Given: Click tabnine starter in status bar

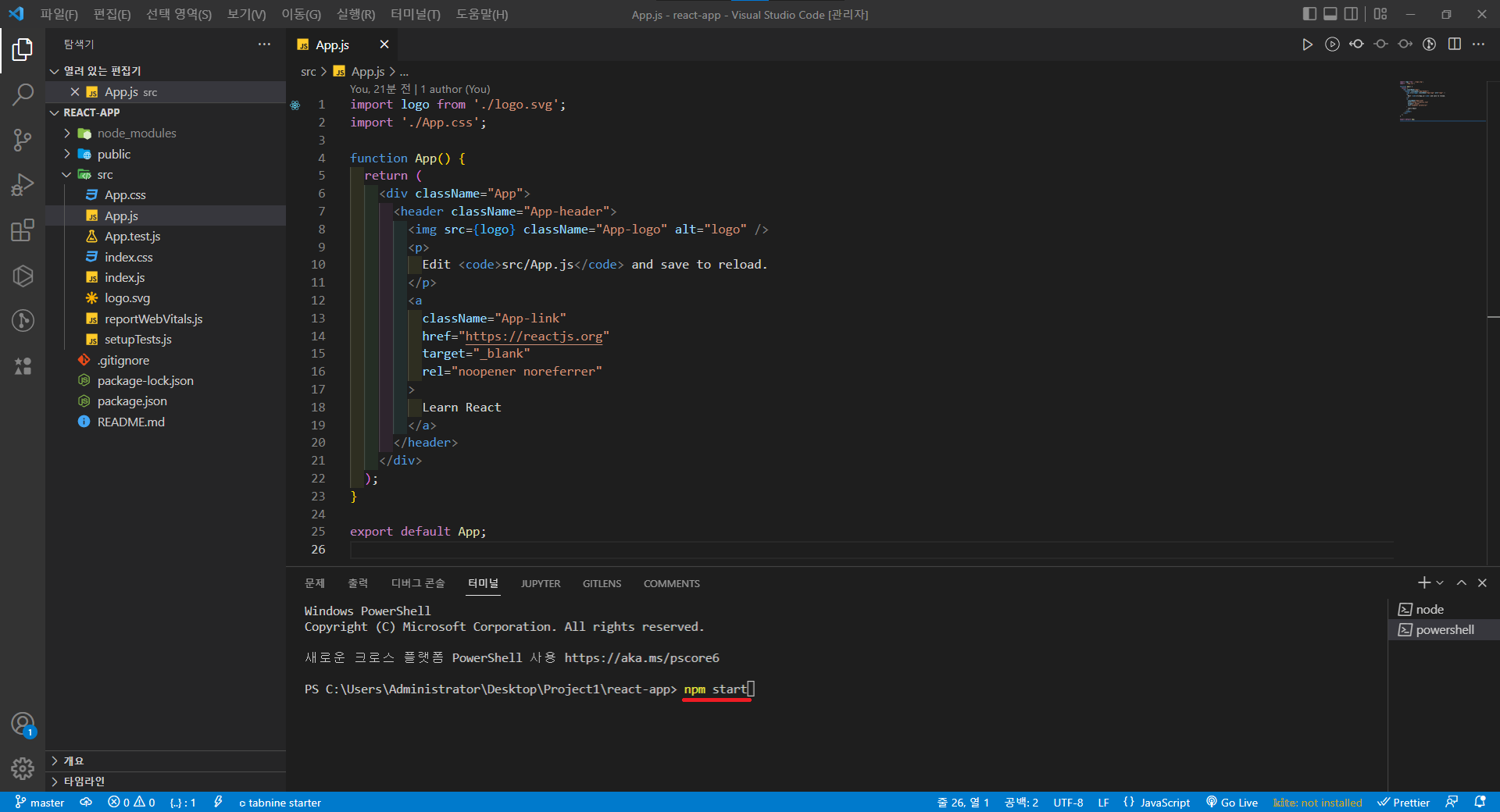Looking at the screenshot, I should click(x=280, y=803).
